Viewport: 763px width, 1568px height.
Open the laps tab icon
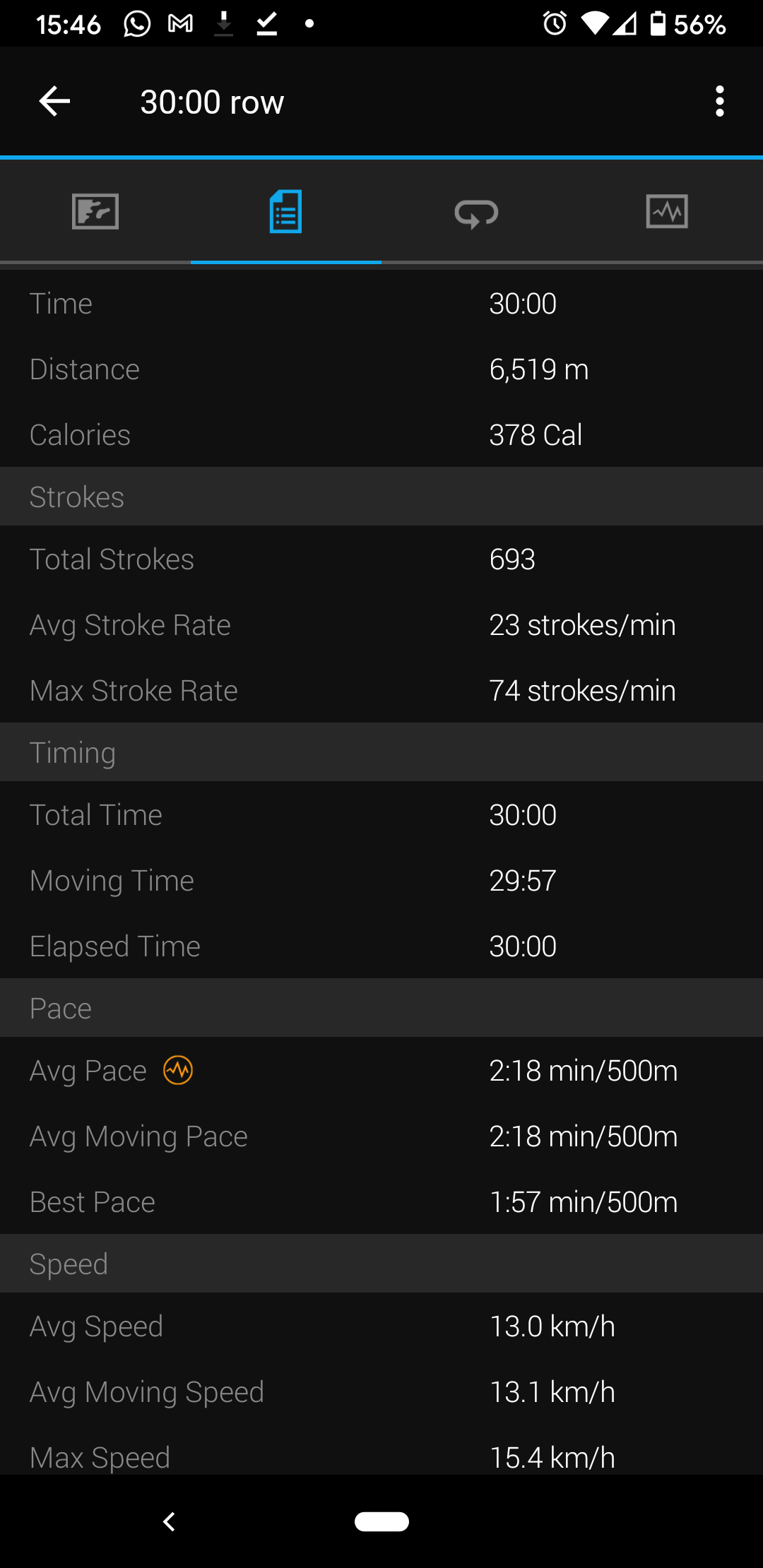point(477,212)
